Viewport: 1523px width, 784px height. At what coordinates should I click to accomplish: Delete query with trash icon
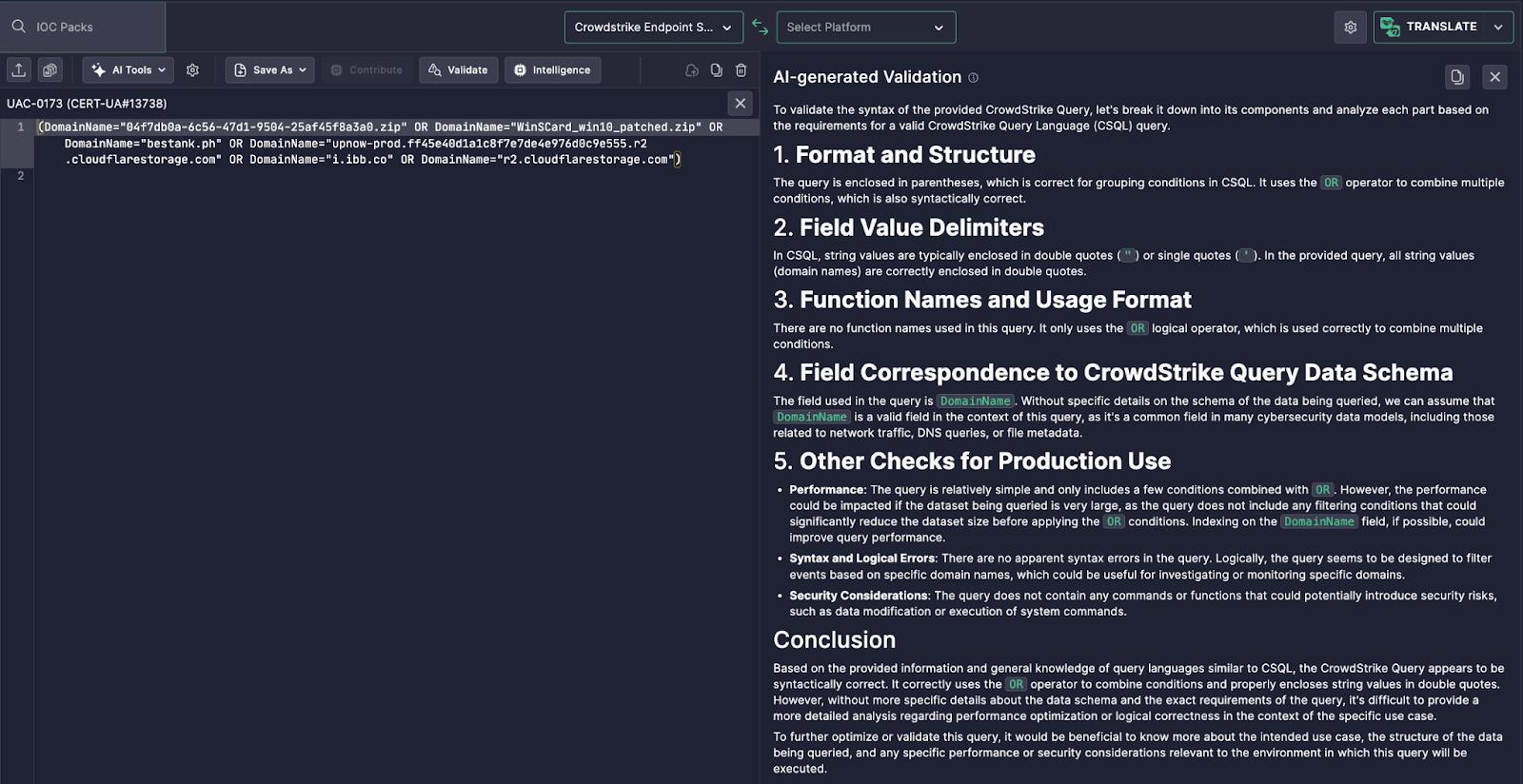tap(742, 70)
